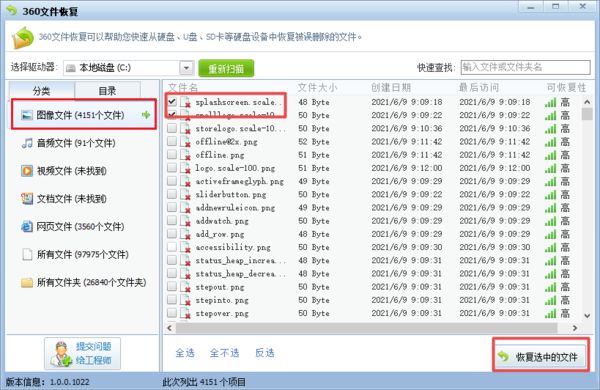
Task: Sort by the 创建日期 column header
Action: click(x=391, y=88)
